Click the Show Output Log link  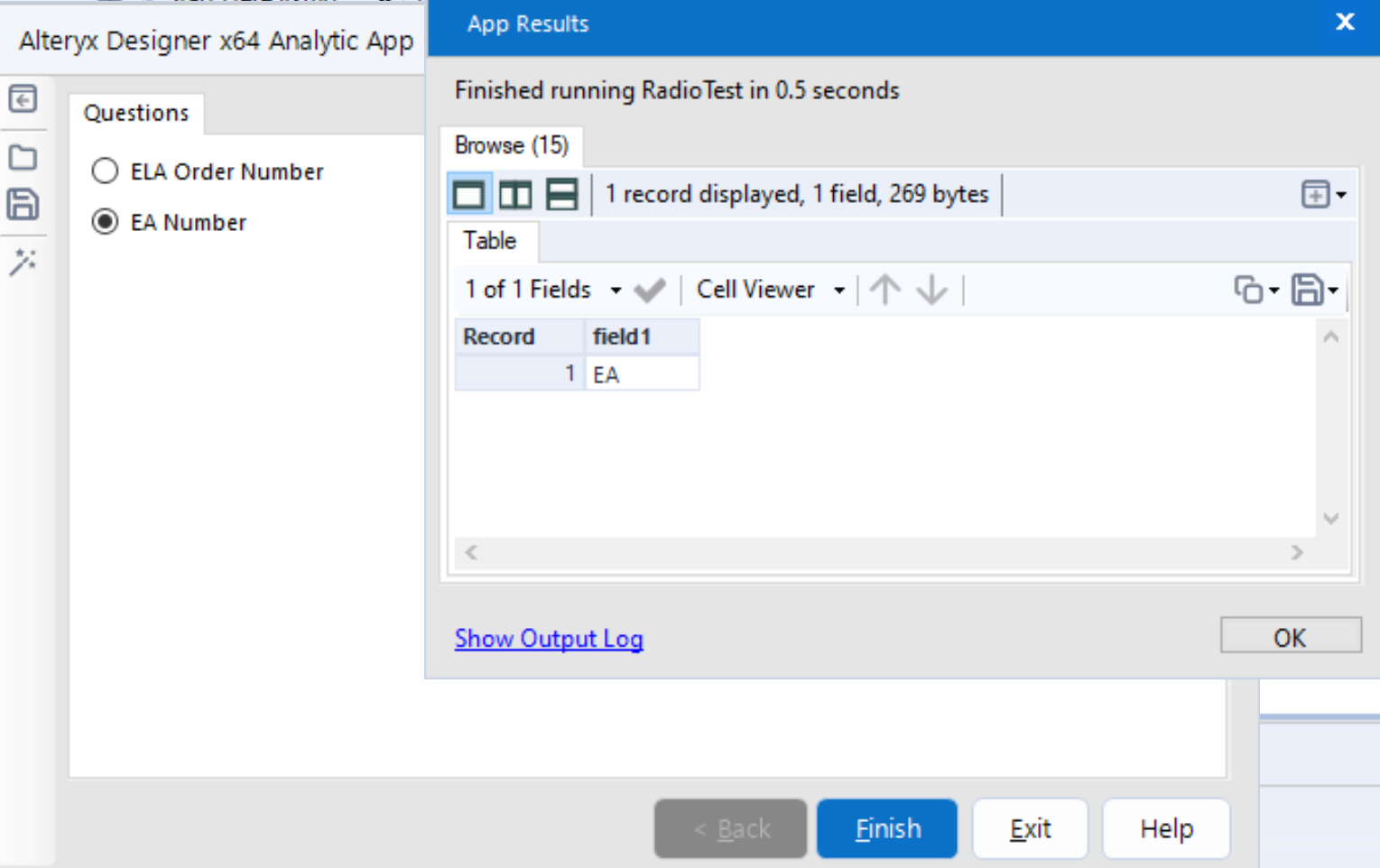(548, 638)
